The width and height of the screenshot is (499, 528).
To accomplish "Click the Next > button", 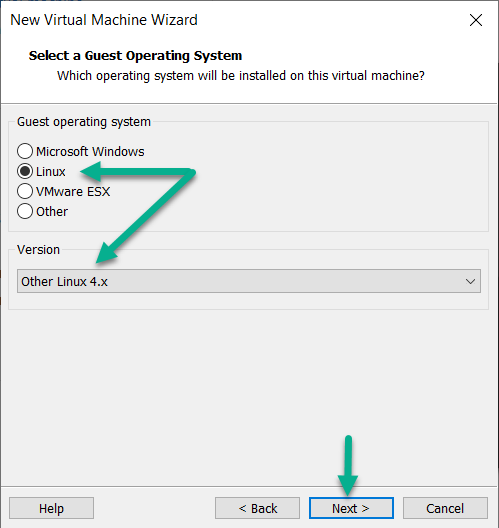I will tap(351, 508).
